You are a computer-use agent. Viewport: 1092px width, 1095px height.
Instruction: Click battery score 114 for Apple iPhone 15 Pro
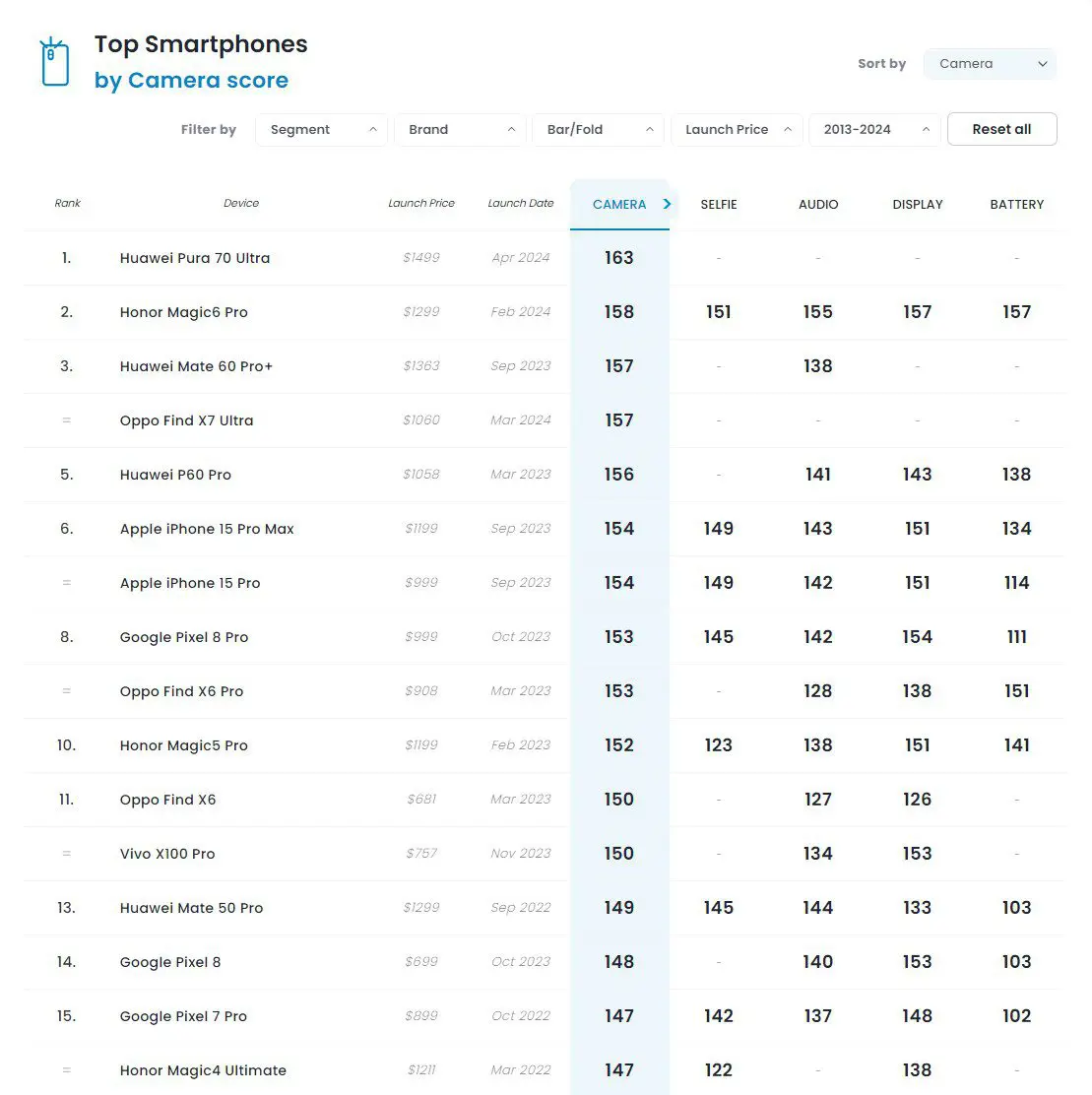(1016, 583)
